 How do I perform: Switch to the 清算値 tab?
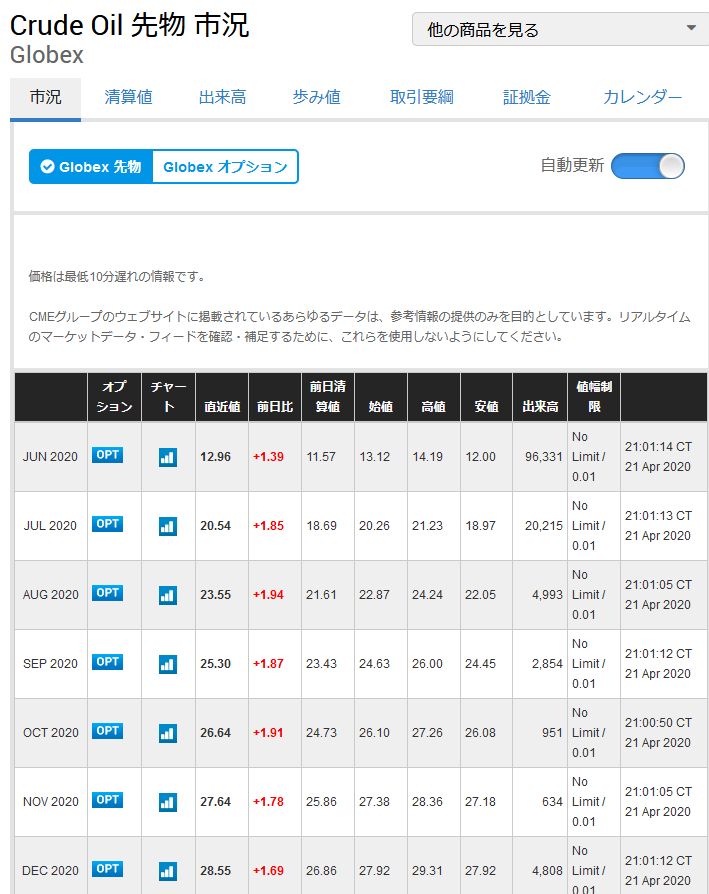128,99
